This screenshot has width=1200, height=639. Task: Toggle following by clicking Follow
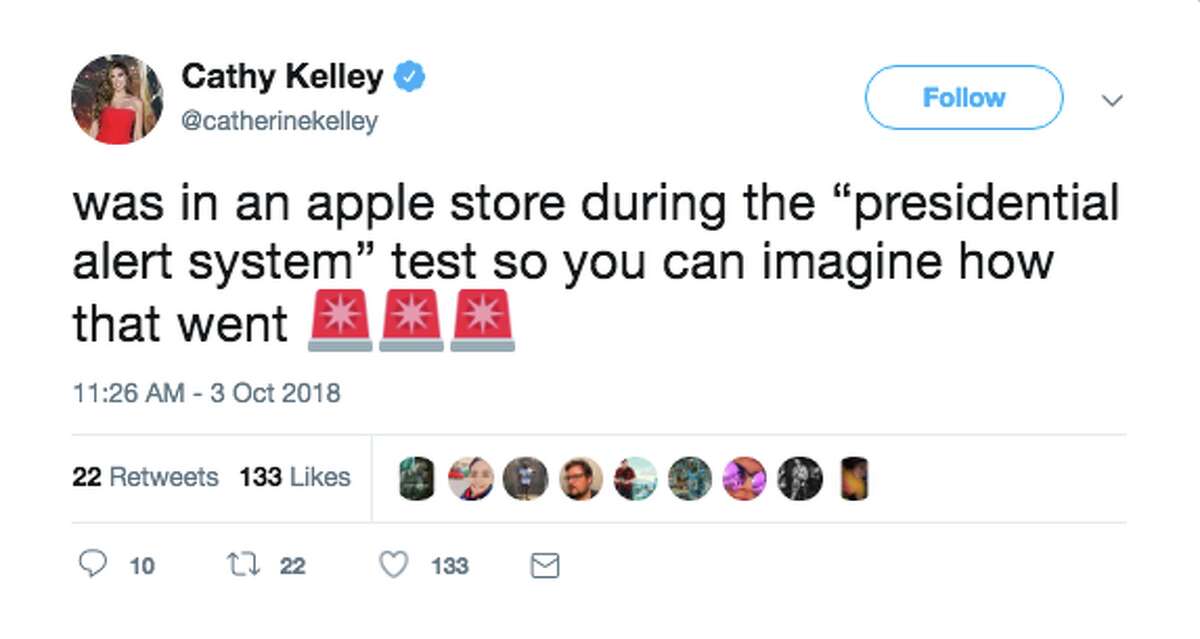963,97
